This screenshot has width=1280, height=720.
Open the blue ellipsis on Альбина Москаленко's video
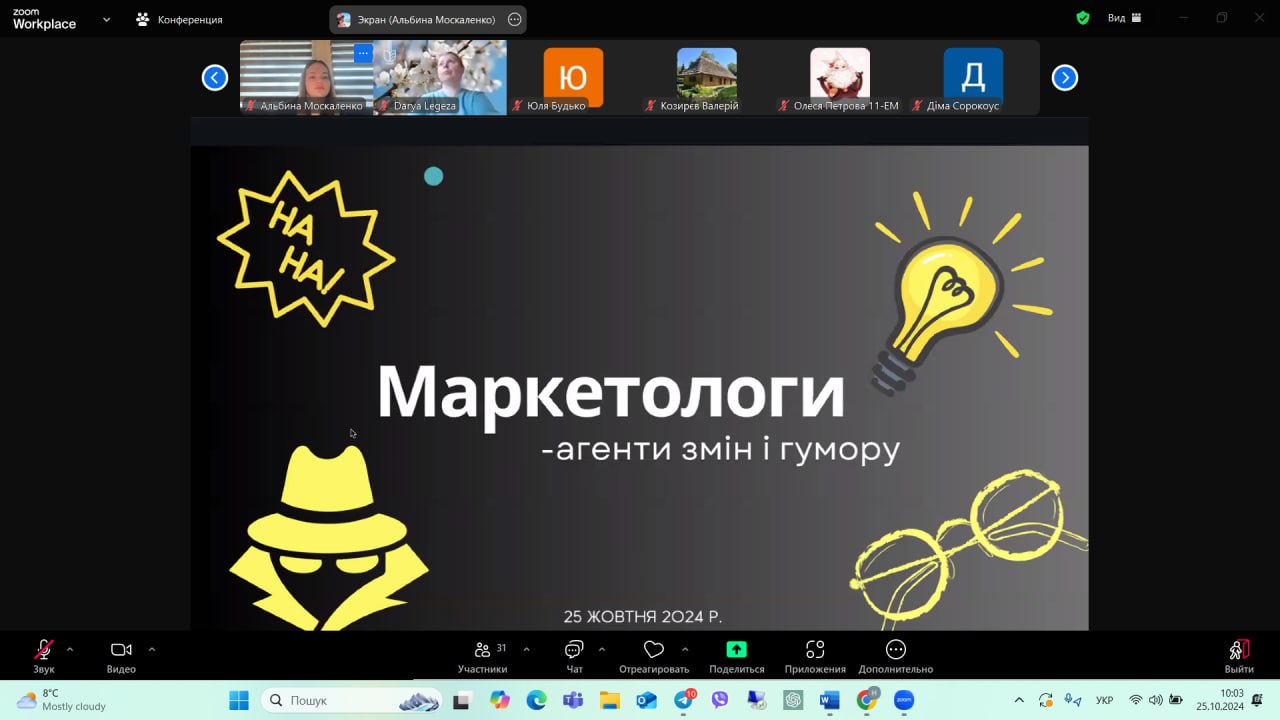pyautogui.click(x=363, y=53)
